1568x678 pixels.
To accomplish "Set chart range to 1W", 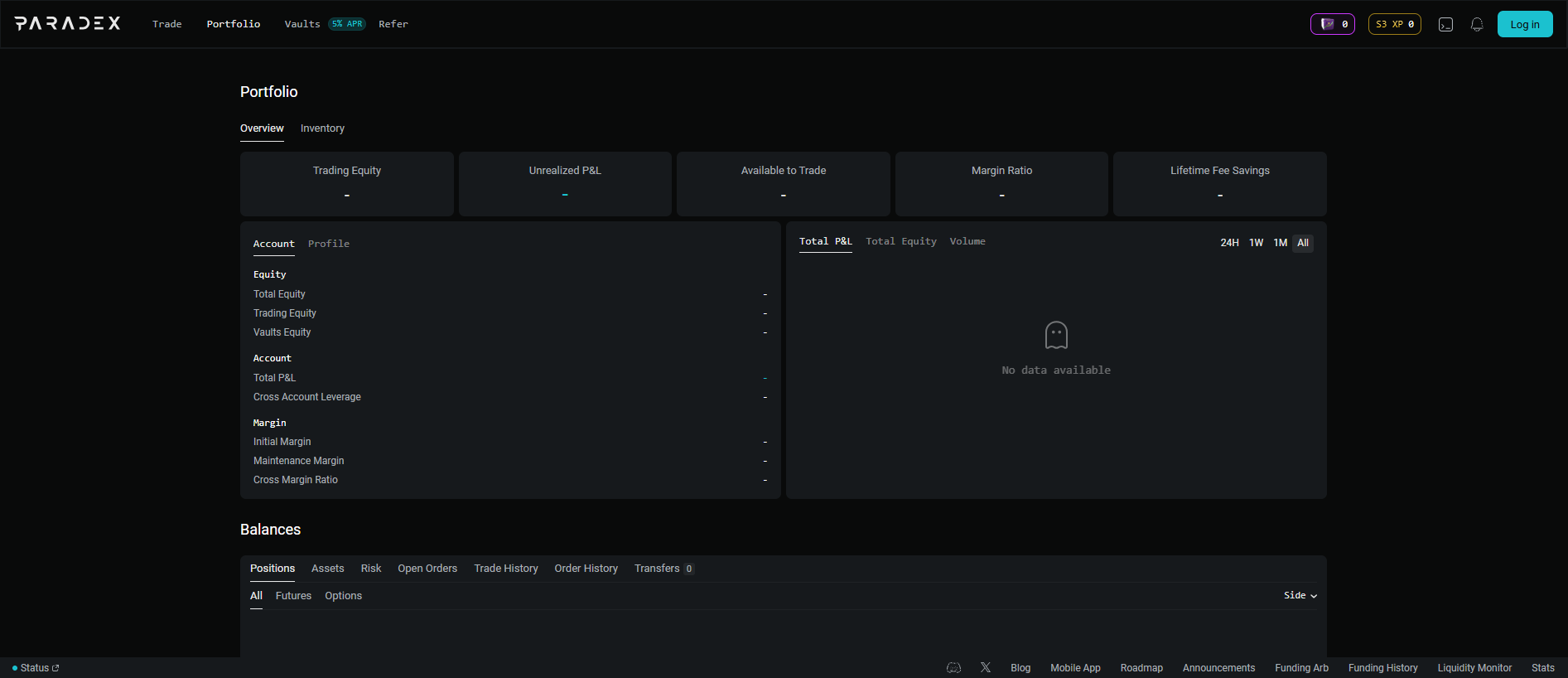I will point(1257,243).
